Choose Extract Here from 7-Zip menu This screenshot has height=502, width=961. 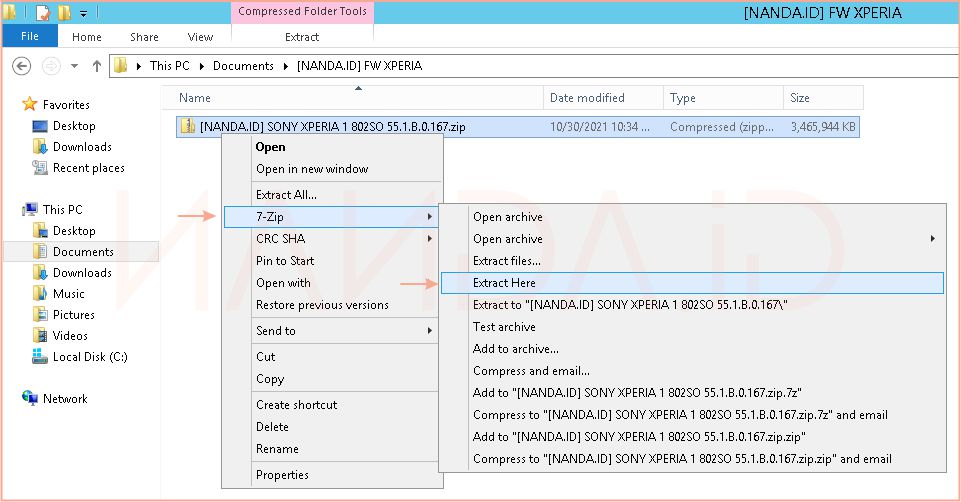click(504, 283)
